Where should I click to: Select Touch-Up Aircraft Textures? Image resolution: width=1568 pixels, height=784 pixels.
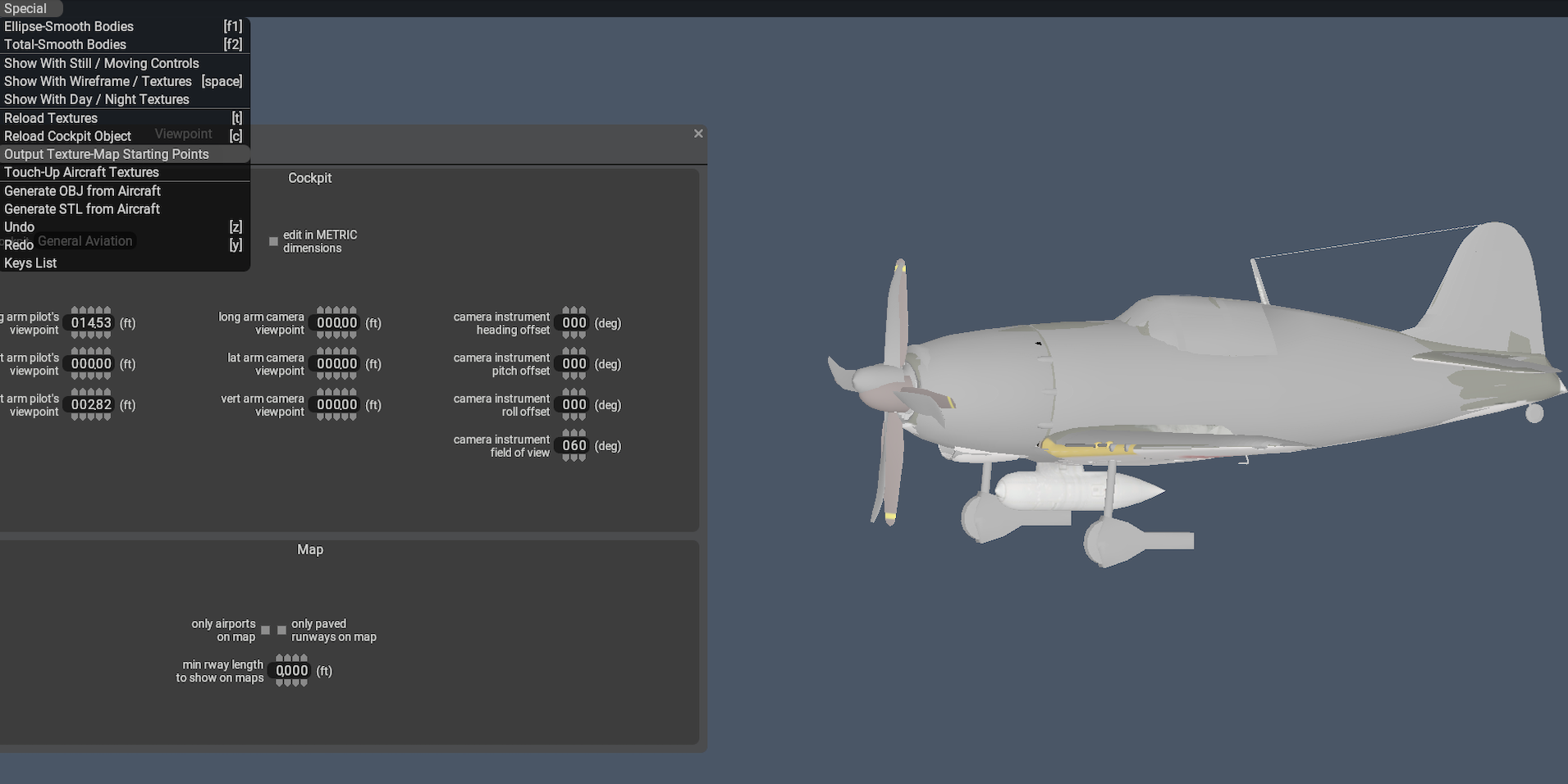pyautogui.click(x=80, y=172)
